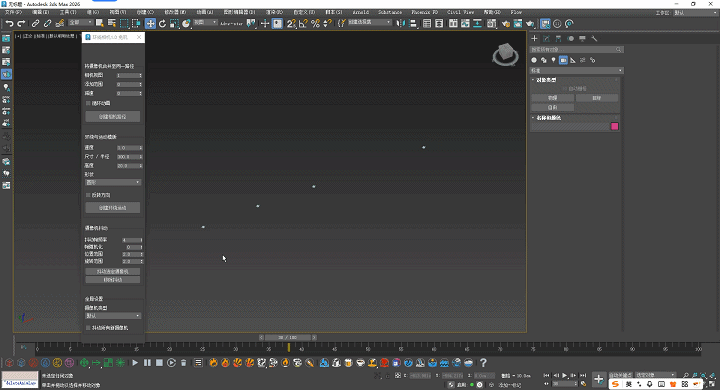Screen dimensions: 720x390
Task: Click the 目标 camera button
Action: pos(596,98)
